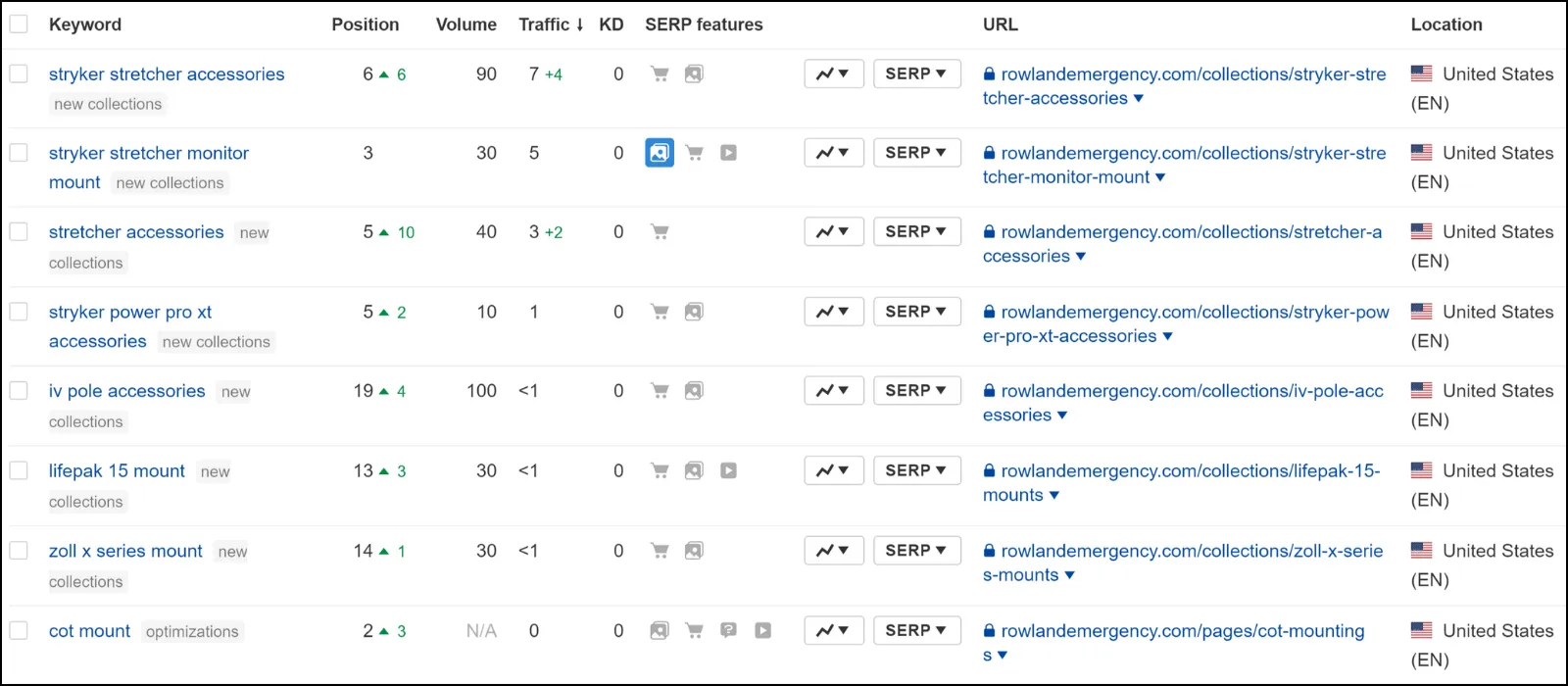Sort table by Keyword column
Image resolution: width=1568 pixels, height=686 pixels.
click(x=85, y=24)
